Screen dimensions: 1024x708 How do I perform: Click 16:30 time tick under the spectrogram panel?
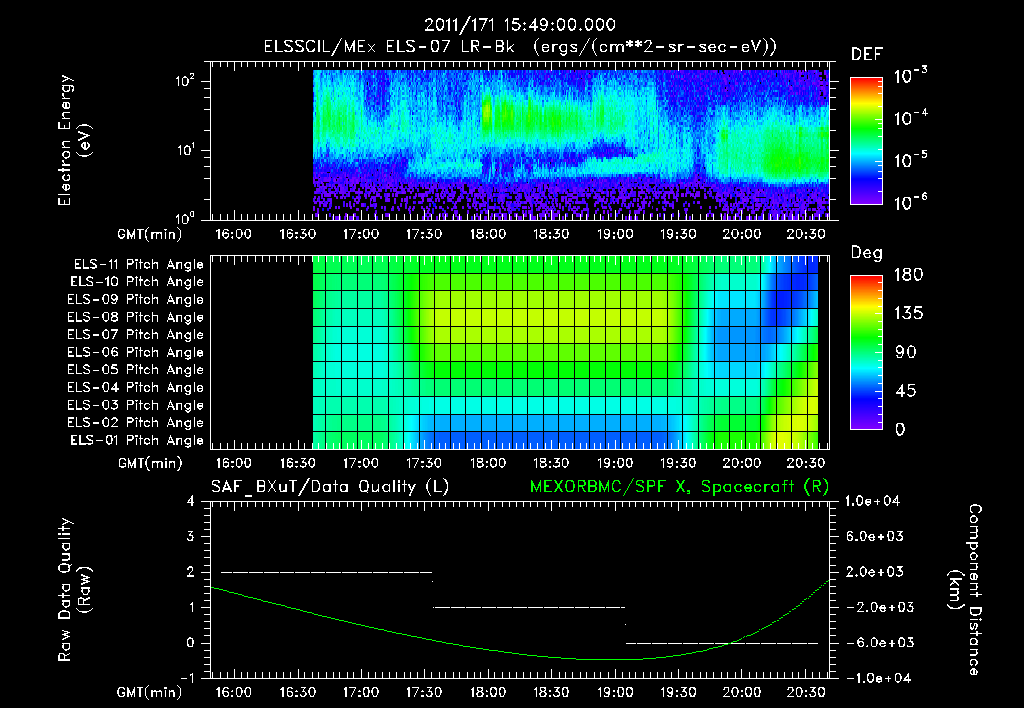click(297, 234)
